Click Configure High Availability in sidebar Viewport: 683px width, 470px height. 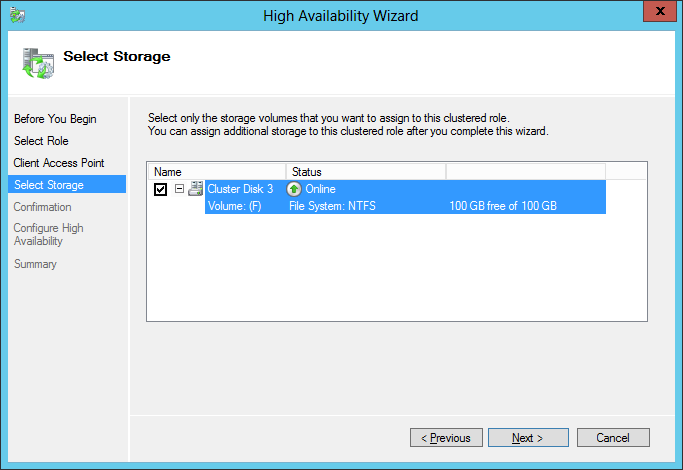click(x=49, y=234)
